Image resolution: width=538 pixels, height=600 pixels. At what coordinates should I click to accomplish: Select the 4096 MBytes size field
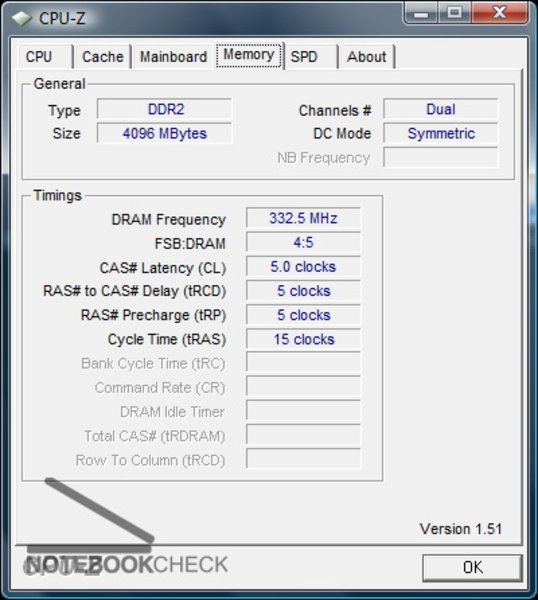[165, 133]
